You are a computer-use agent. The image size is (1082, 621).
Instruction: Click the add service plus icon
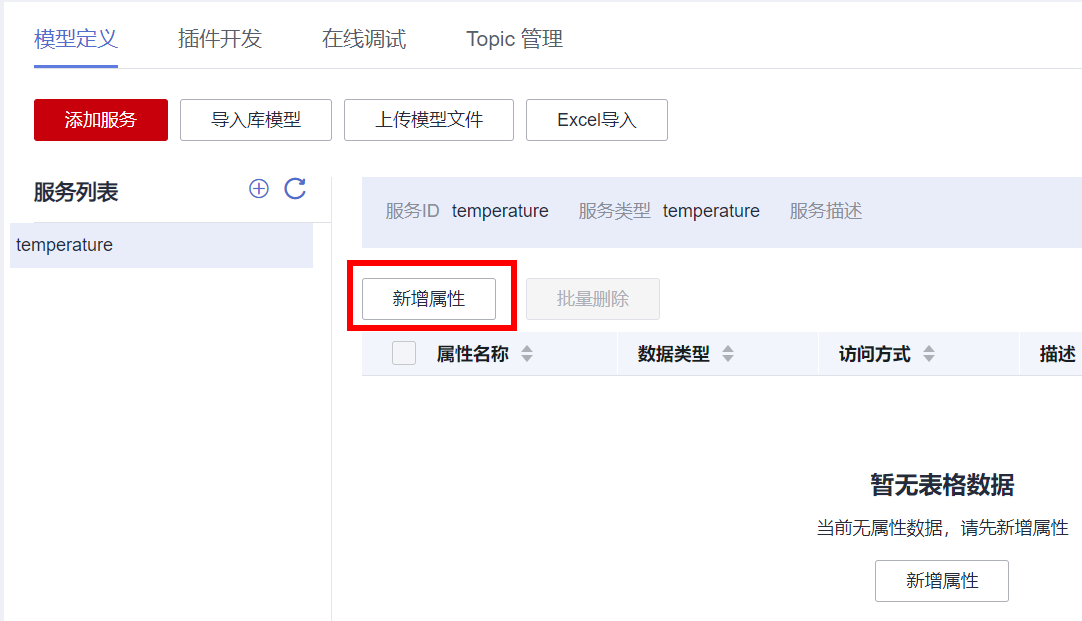point(259,189)
